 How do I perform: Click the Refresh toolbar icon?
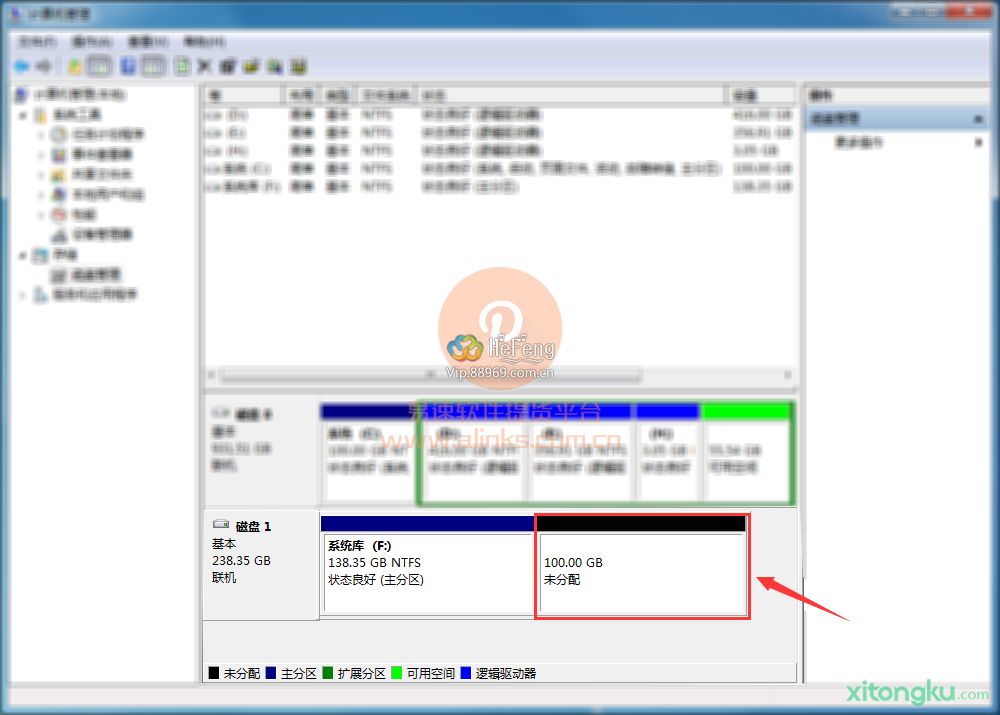tap(182, 66)
